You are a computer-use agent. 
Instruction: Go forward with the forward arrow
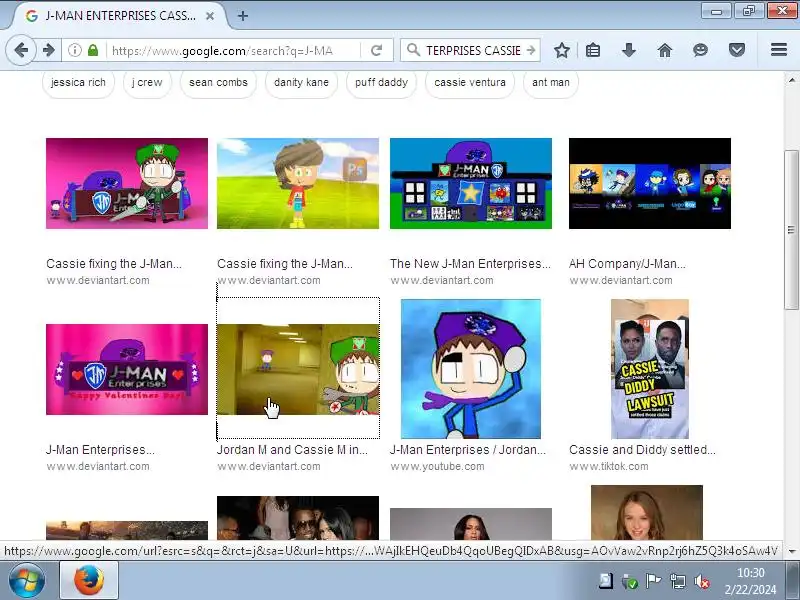tap(48, 50)
